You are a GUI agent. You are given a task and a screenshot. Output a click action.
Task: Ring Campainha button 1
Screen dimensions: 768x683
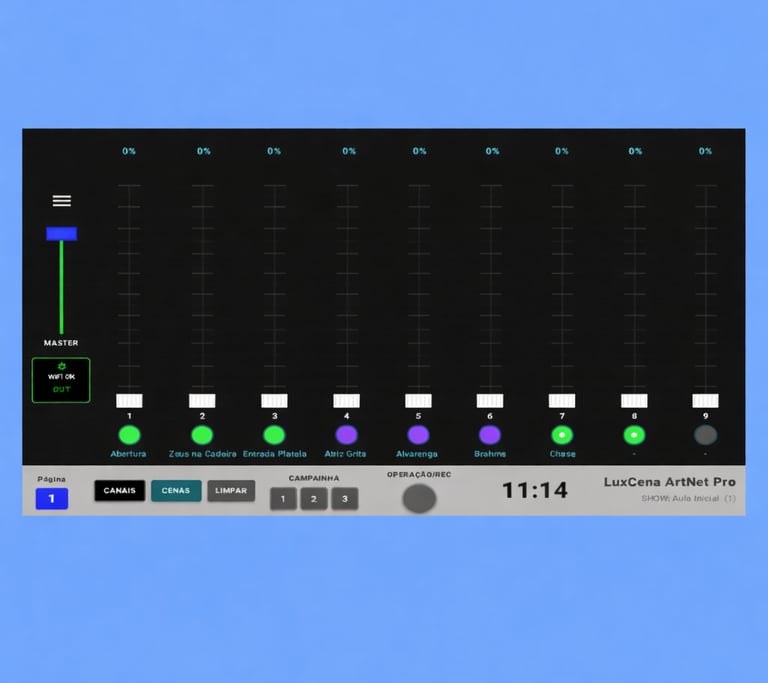[283, 499]
